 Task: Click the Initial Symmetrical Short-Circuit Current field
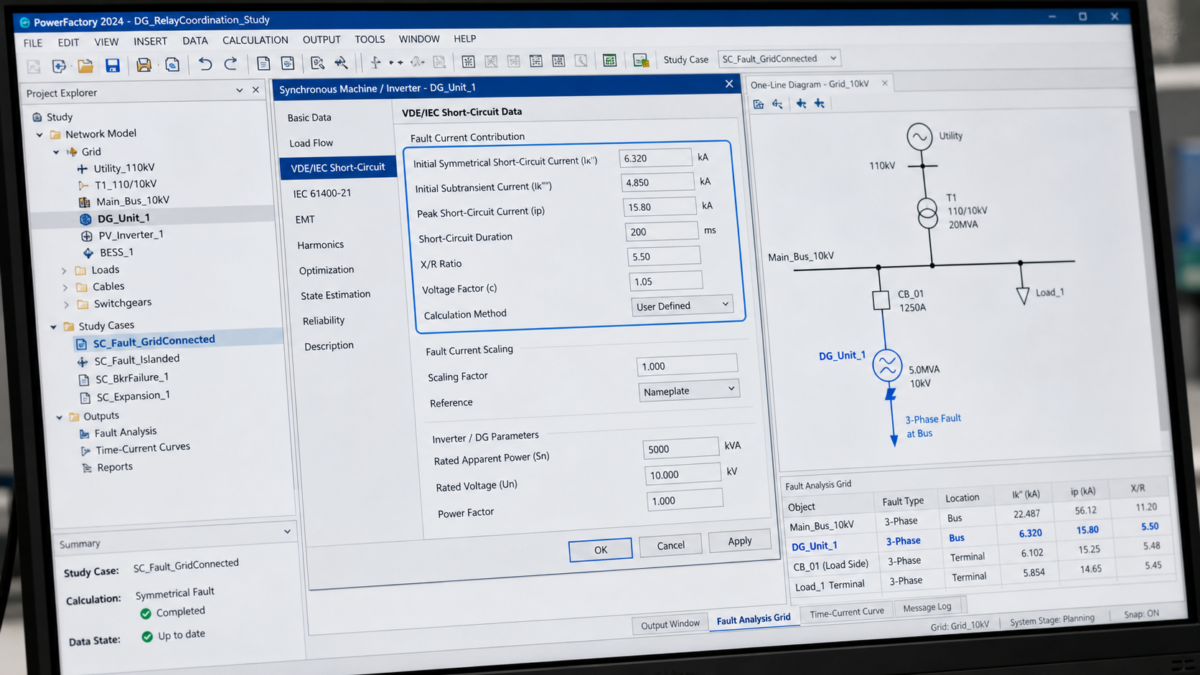coord(655,158)
